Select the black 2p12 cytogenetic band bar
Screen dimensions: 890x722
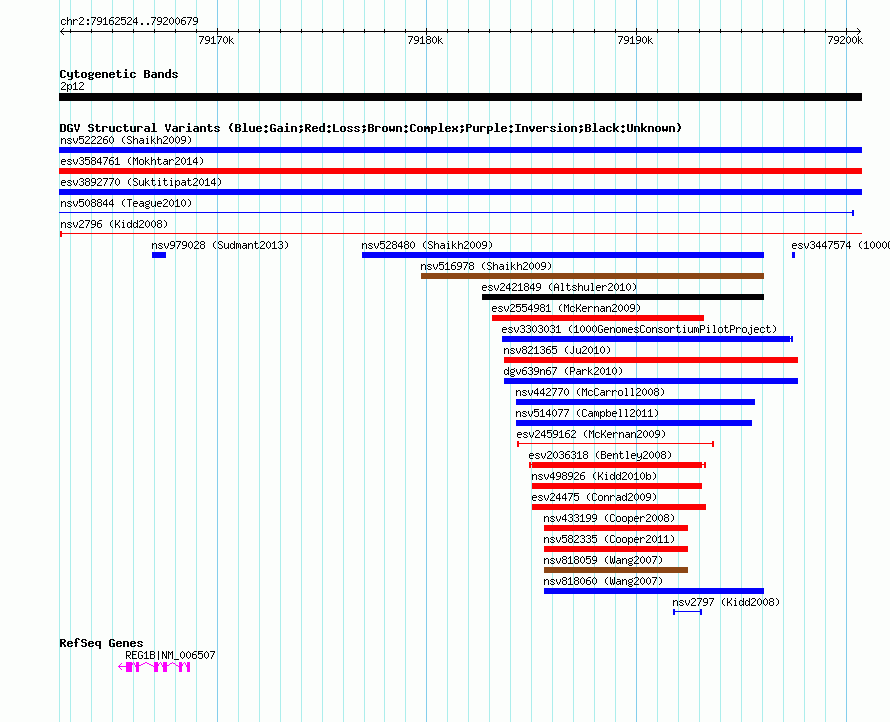click(x=460, y=97)
